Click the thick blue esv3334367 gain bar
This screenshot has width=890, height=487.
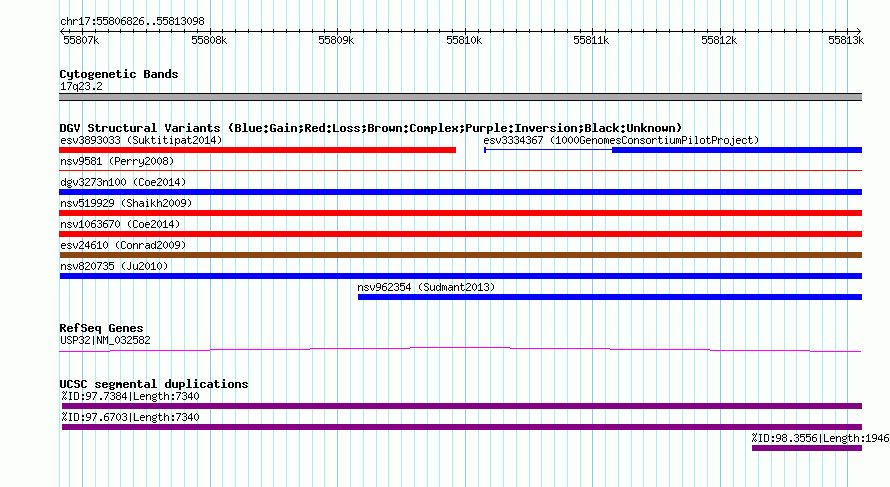coord(737,150)
